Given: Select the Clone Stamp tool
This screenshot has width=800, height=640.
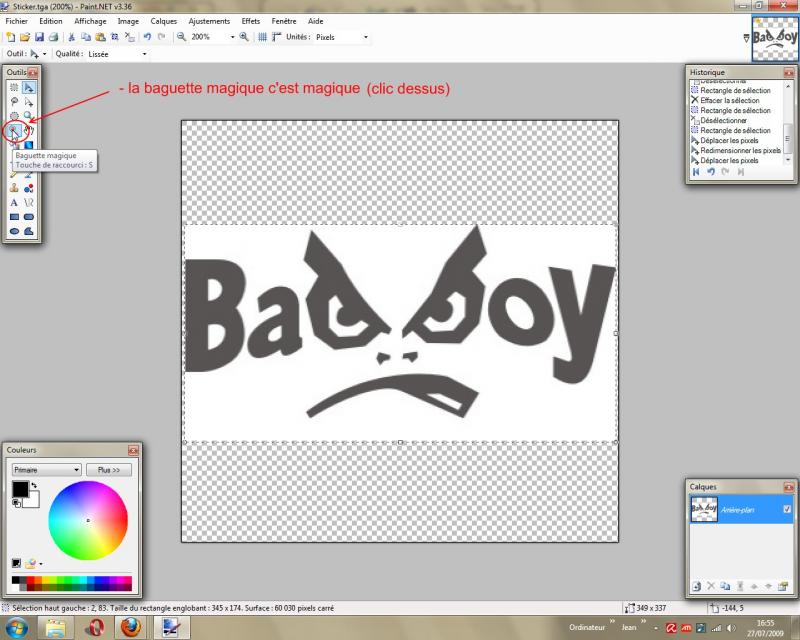Looking at the screenshot, I should click(14, 188).
